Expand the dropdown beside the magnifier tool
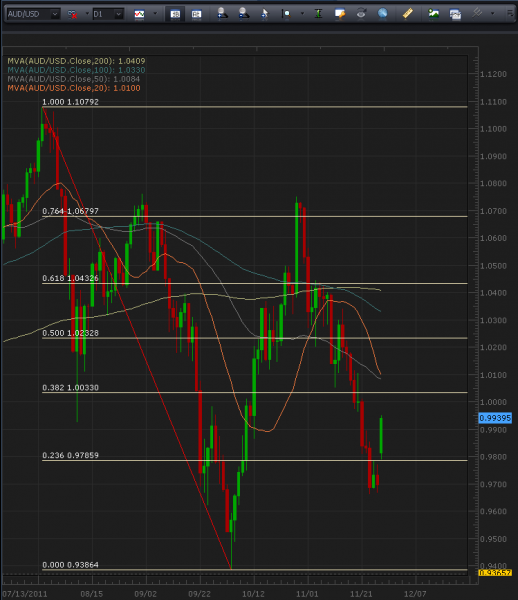The image size is (518, 600). tap(302, 14)
